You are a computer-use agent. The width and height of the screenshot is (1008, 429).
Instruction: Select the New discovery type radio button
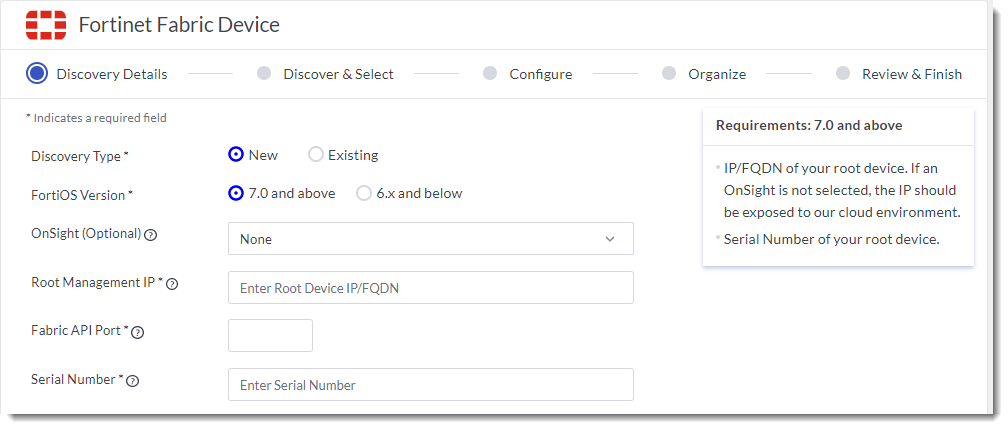tap(236, 155)
